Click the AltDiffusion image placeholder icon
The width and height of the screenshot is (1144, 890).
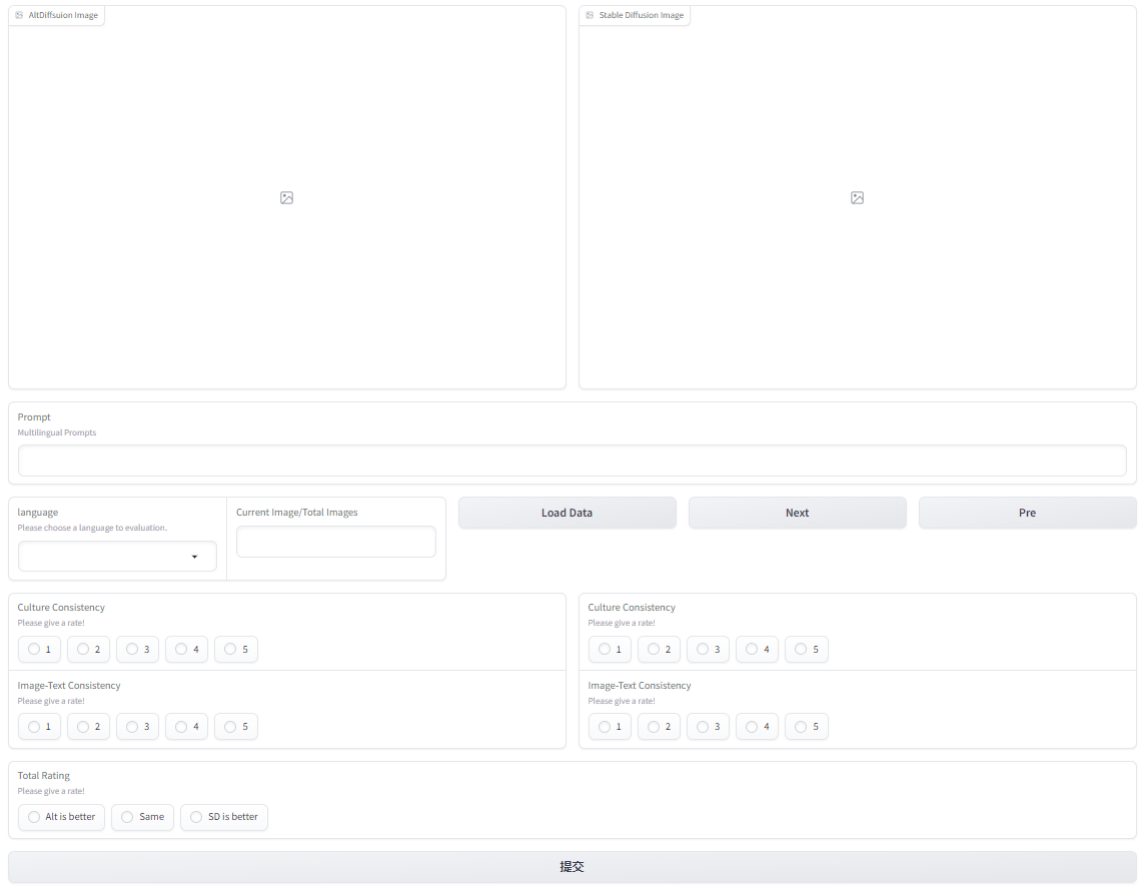[x=287, y=198]
